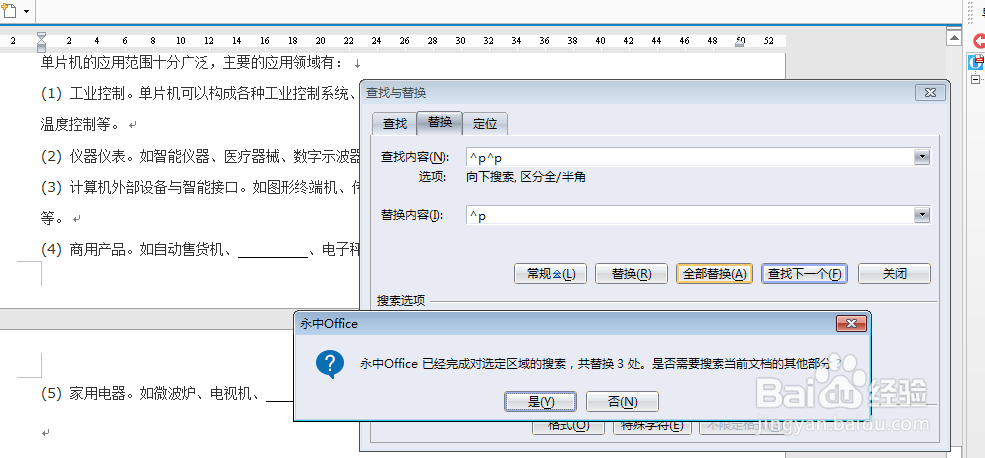985x458 pixels.
Task: Click the red back arrow icon in sidebar
Action: tap(979, 41)
